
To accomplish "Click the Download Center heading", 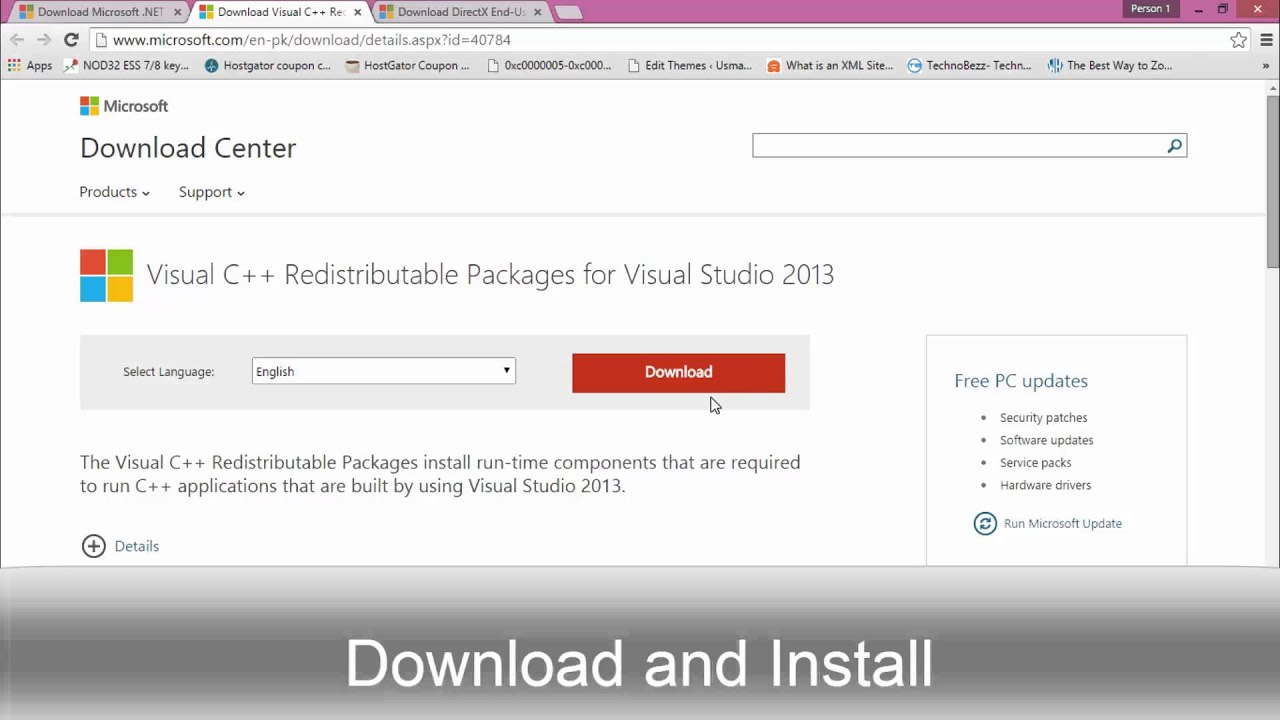I will pos(188,148).
